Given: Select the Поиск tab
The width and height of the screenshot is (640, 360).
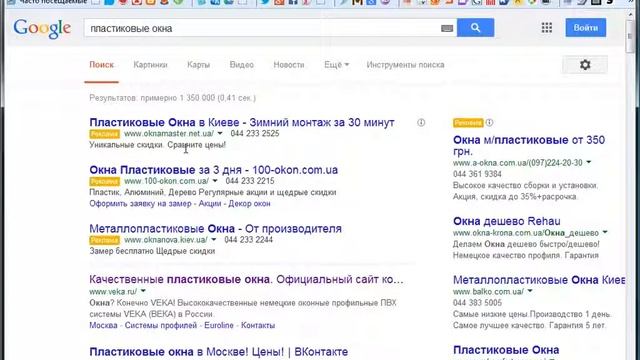Looking at the screenshot, I should (102, 65).
